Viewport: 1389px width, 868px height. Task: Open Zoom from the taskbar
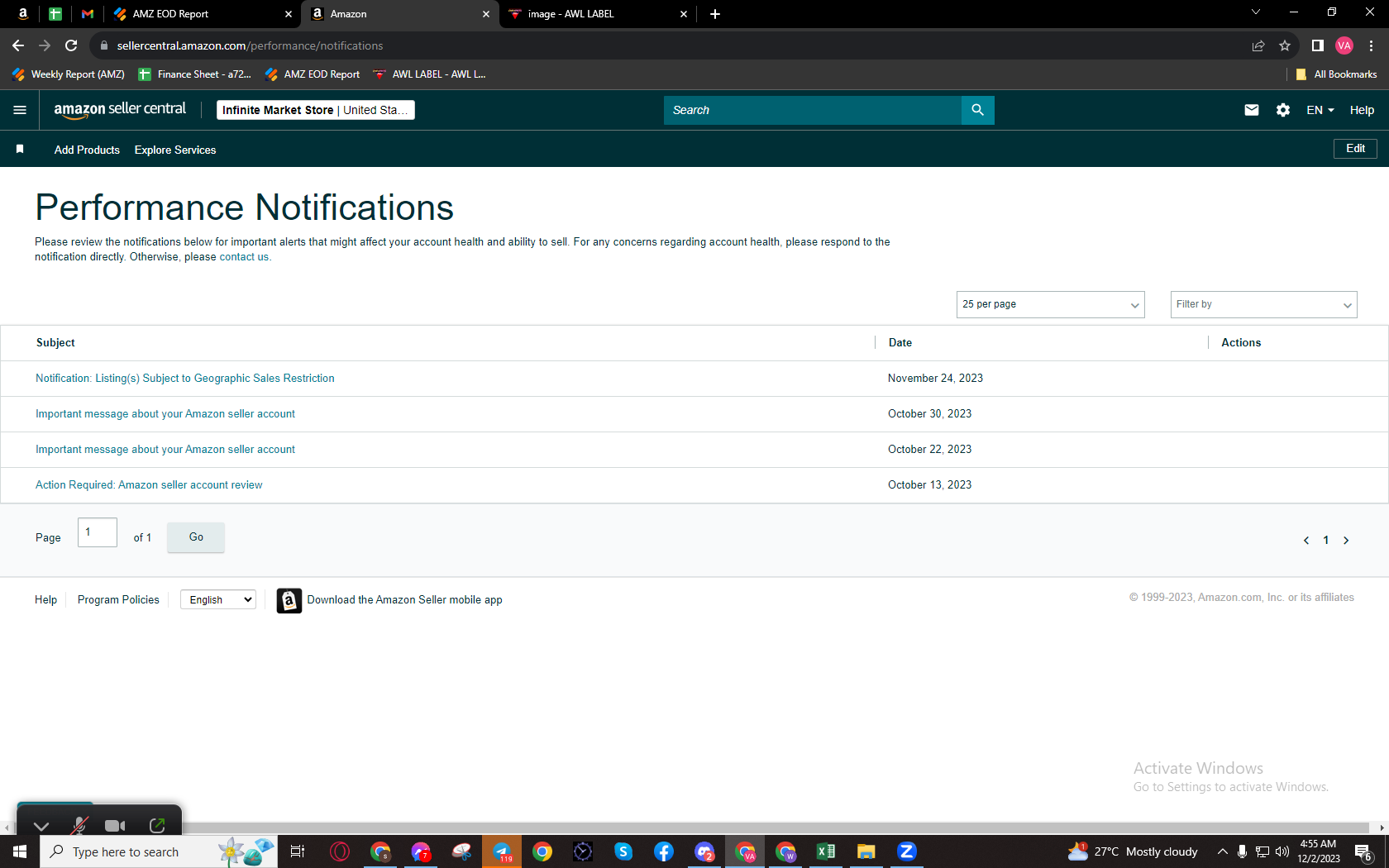[906, 851]
